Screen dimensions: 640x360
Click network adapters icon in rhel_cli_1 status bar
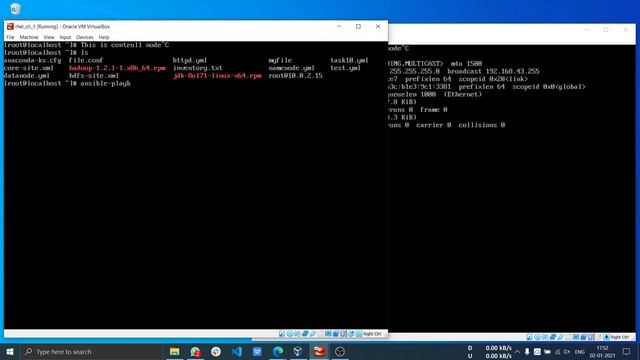[305, 334]
